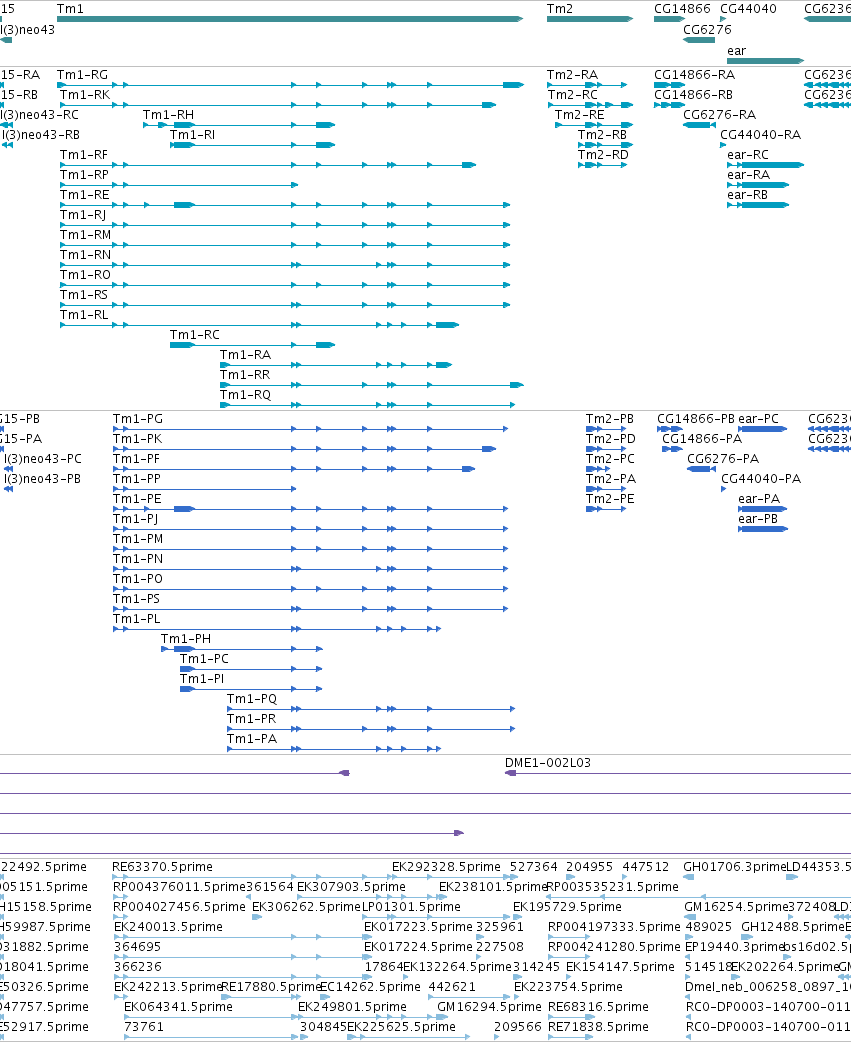Click transcript Tm1-RQ label
The image size is (851, 1042).
coord(246,394)
